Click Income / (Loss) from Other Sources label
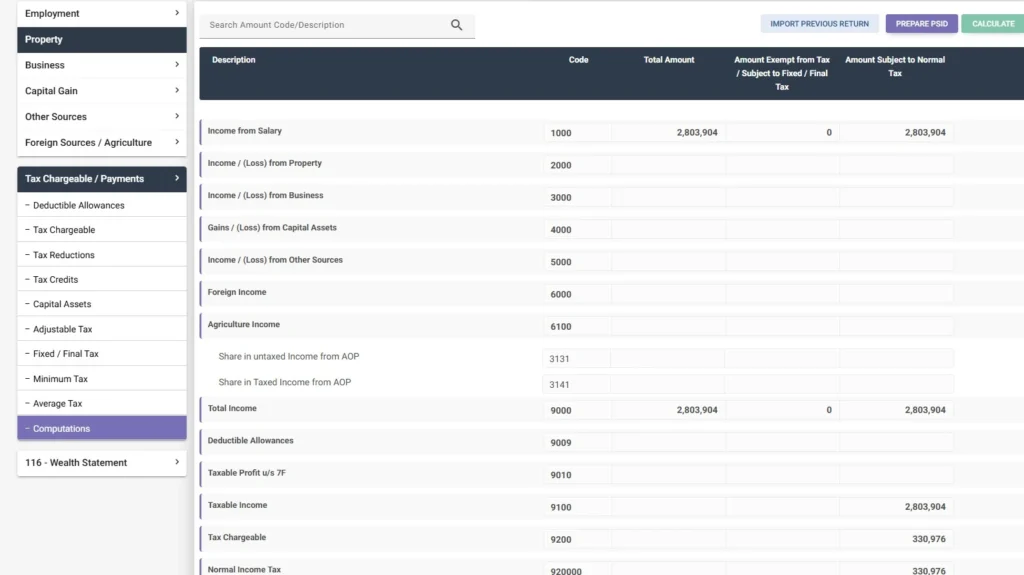 click(275, 259)
